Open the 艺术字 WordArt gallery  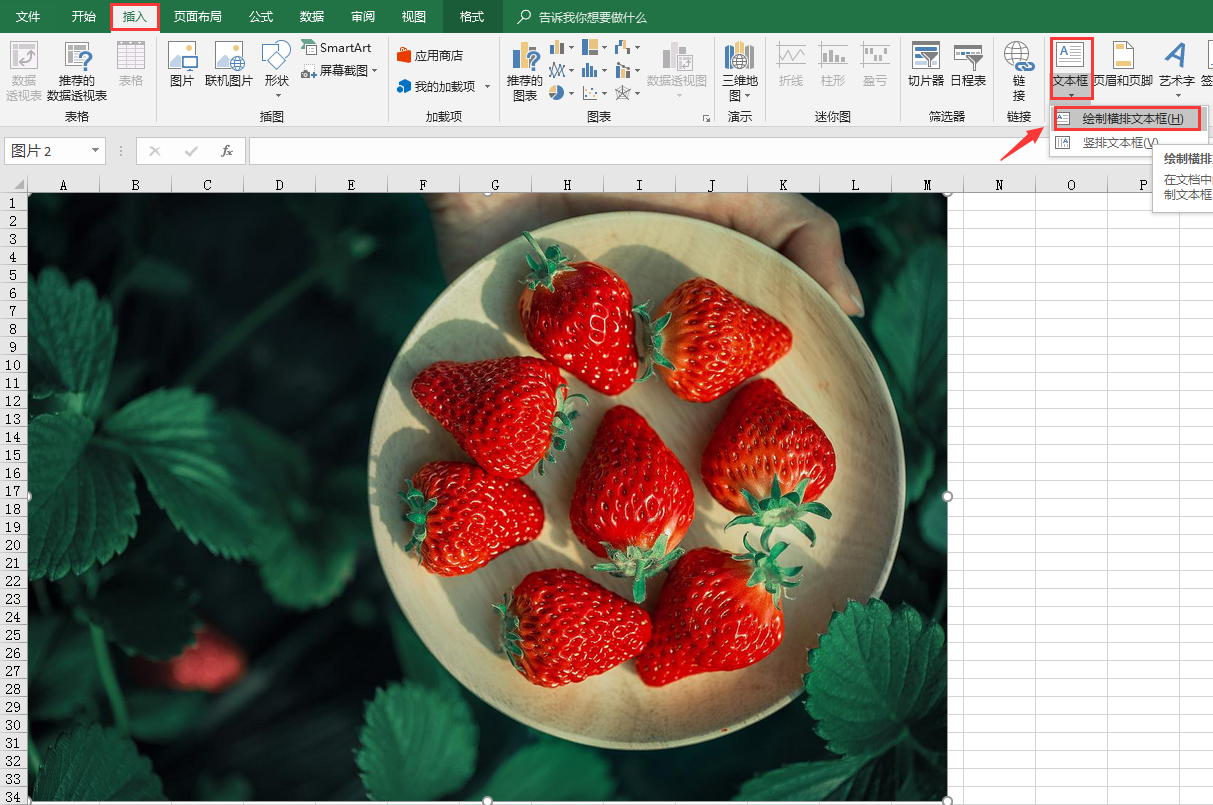click(1177, 70)
